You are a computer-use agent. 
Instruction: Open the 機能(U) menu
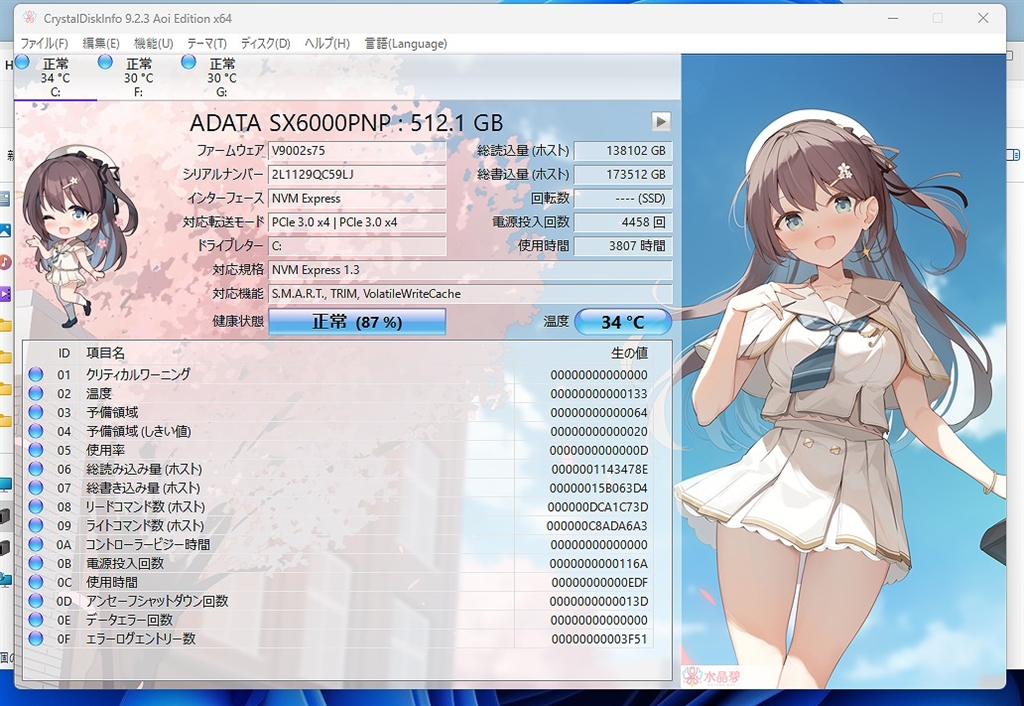(x=153, y=43)
